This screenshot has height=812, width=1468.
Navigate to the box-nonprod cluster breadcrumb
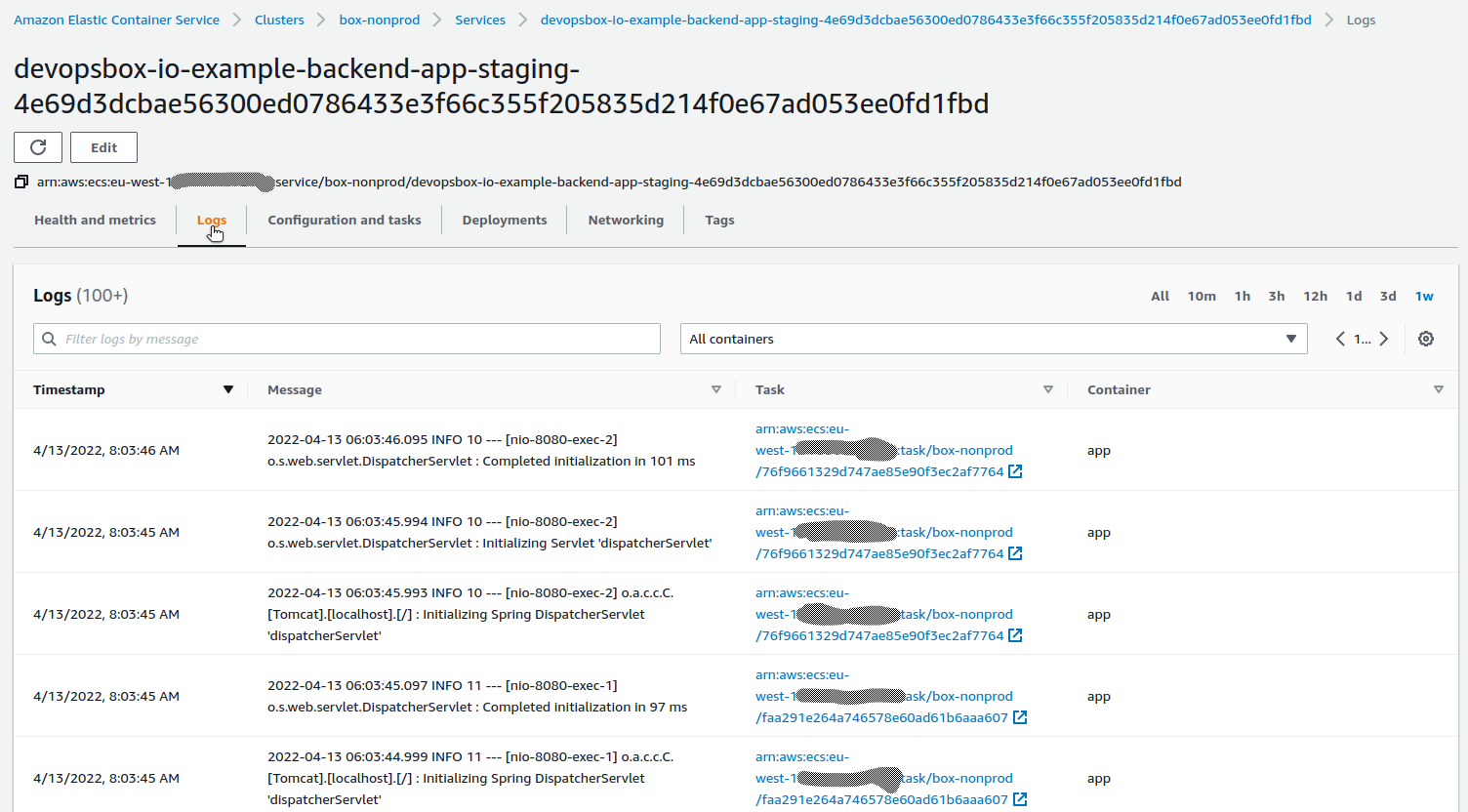[379, 19]
